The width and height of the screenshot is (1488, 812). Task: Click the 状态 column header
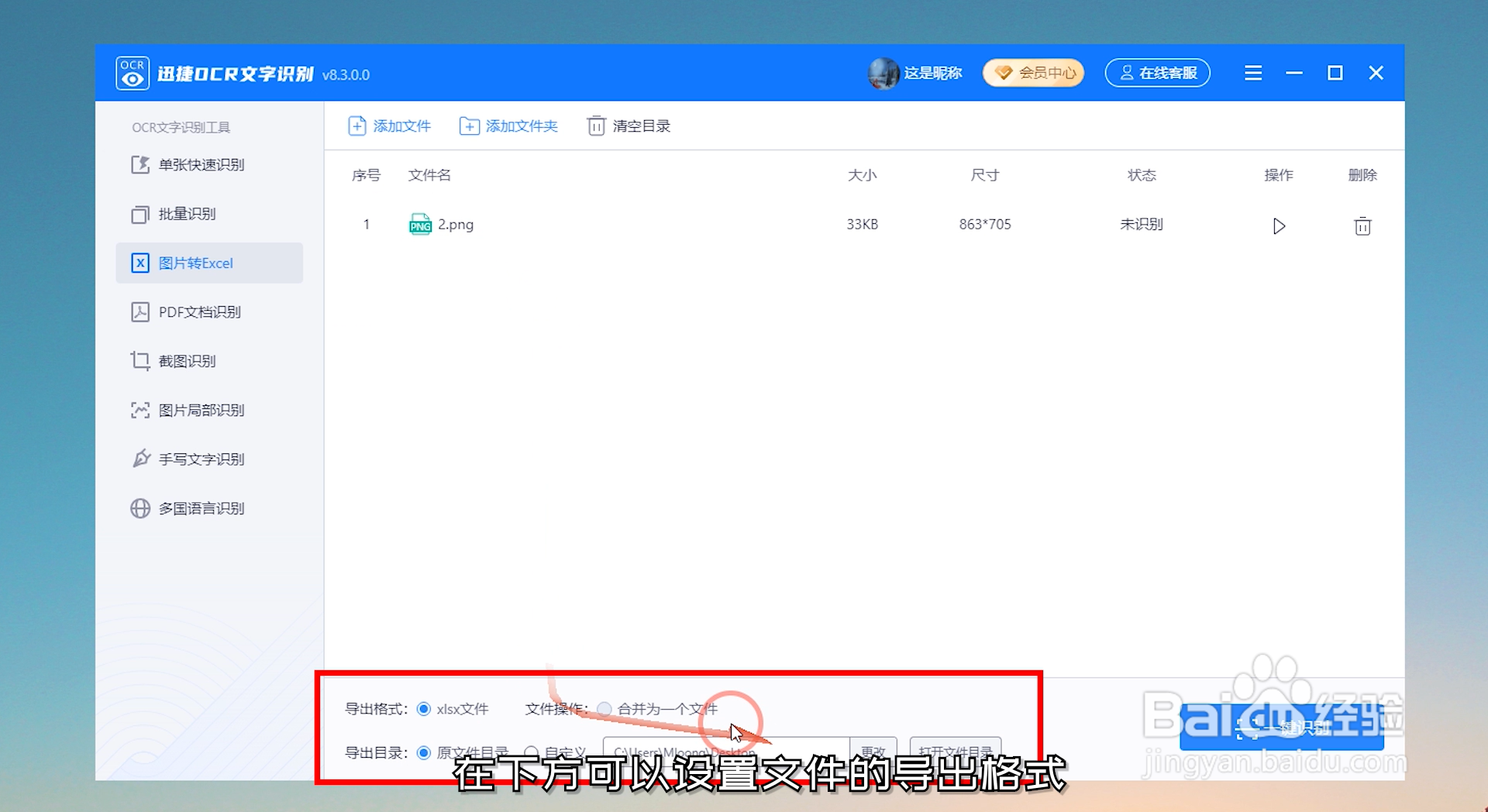[1141, 175]
